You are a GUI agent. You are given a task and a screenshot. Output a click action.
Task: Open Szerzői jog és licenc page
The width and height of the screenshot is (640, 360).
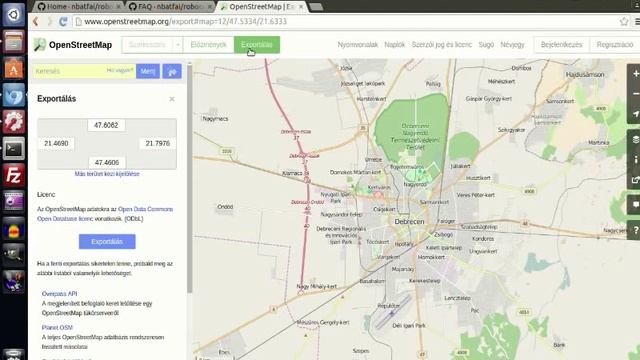coord(442,44)
